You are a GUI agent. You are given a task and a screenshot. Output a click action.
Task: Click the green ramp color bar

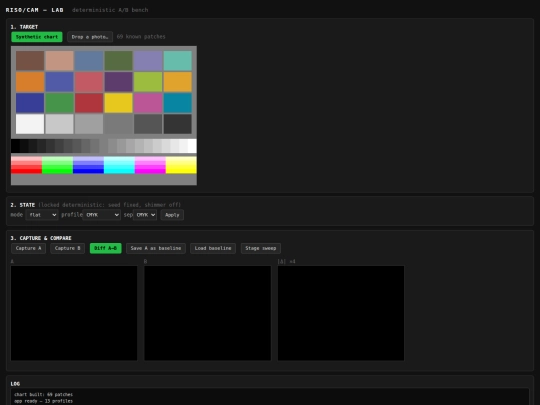coord(58,165)
